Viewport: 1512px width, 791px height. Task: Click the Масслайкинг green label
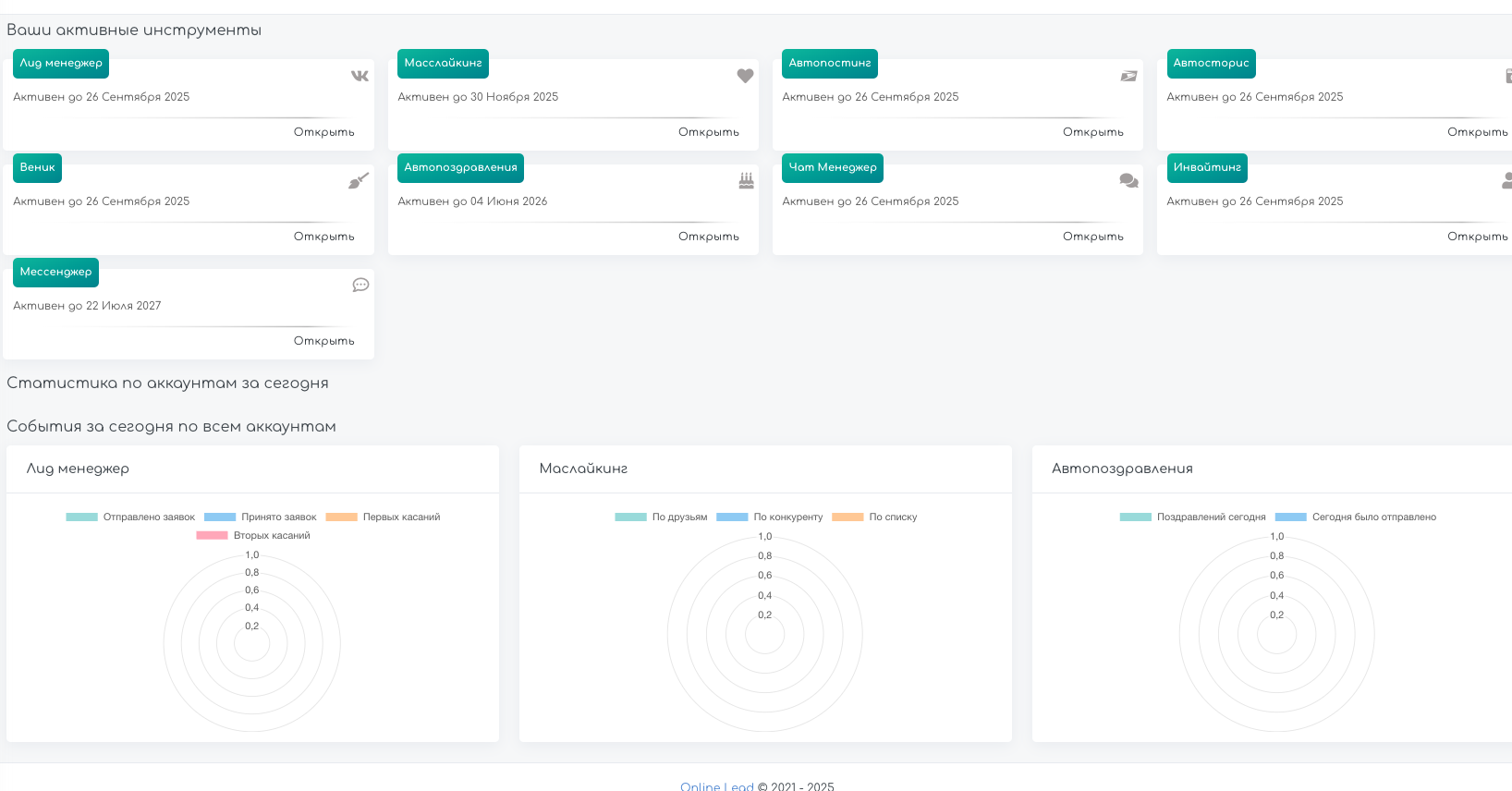tap(444, 64)
